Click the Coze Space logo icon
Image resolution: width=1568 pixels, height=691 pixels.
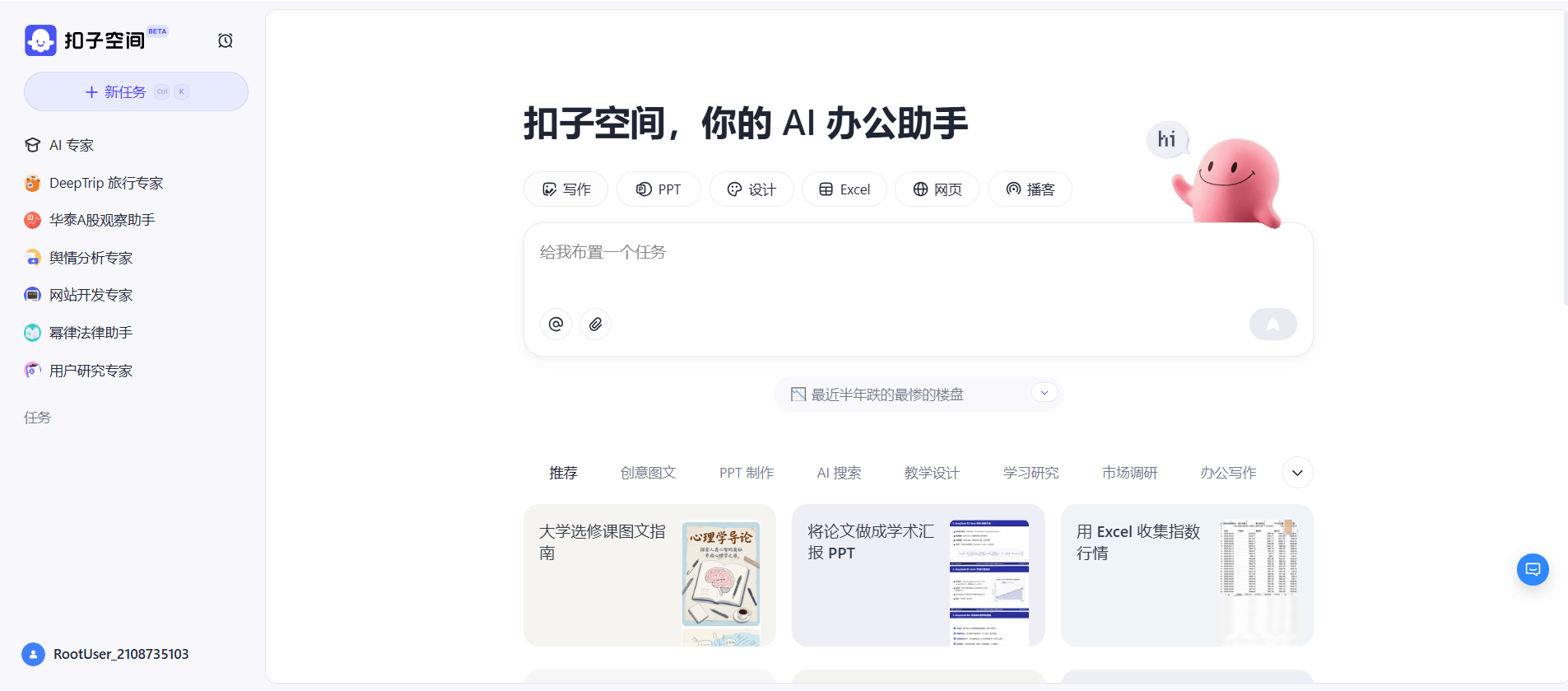pos(40,40)
